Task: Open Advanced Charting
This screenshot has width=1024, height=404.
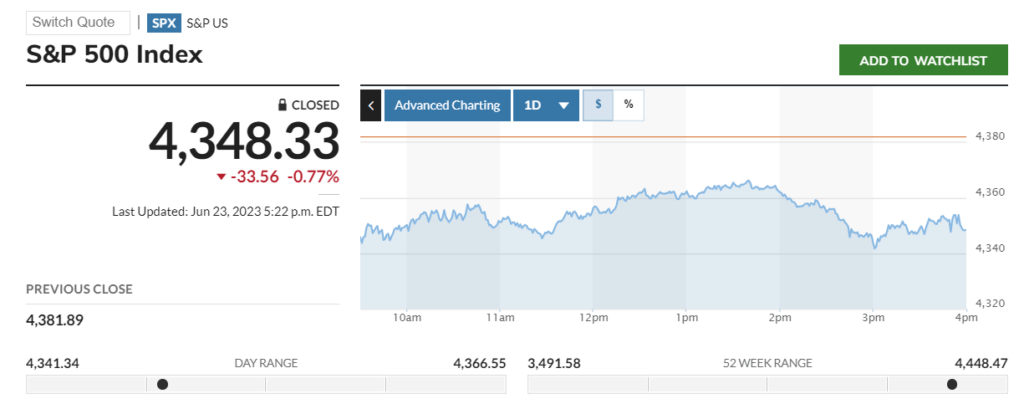Action: click(447, 105)
